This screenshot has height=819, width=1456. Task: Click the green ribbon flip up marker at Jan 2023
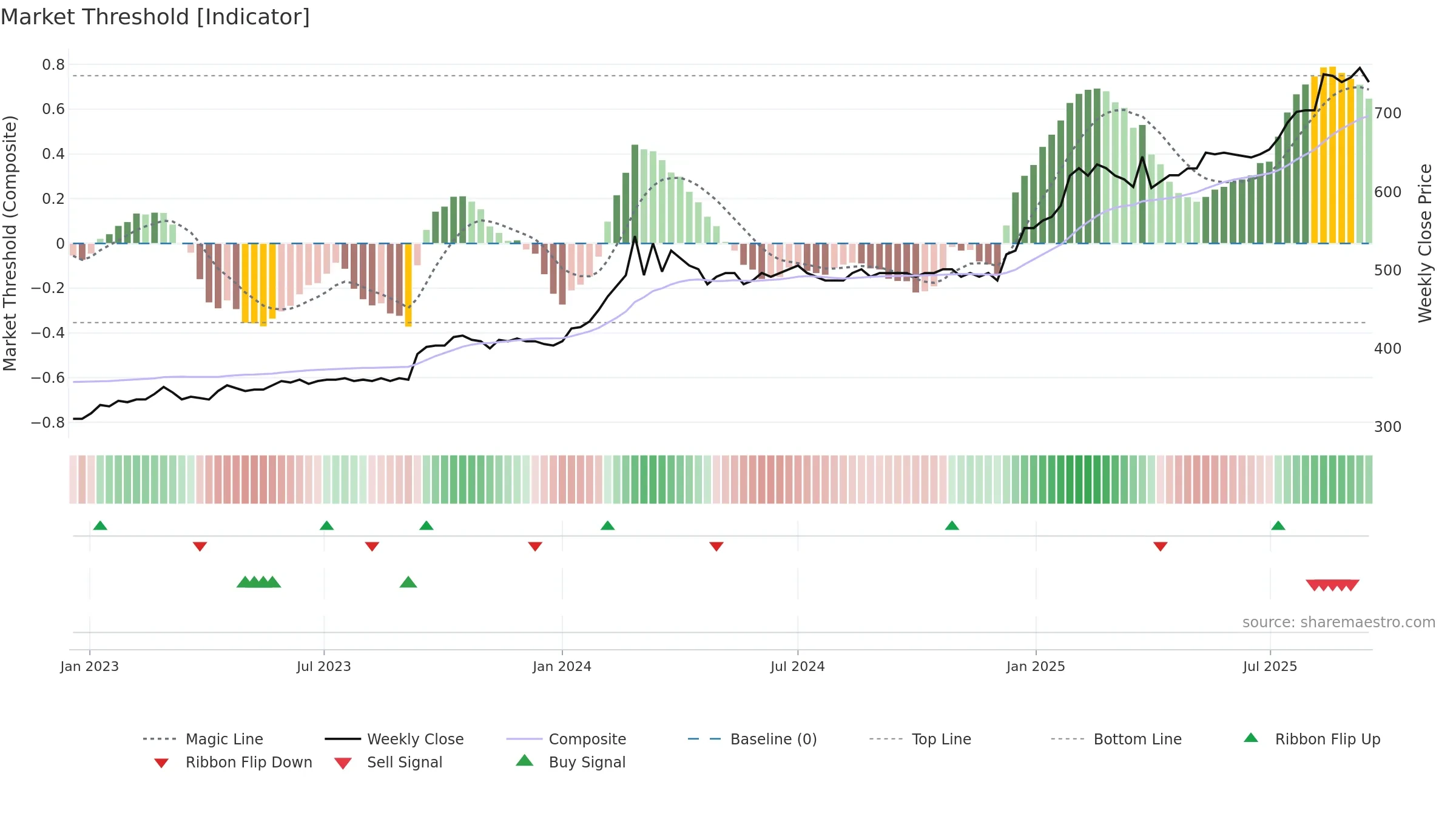100,525
